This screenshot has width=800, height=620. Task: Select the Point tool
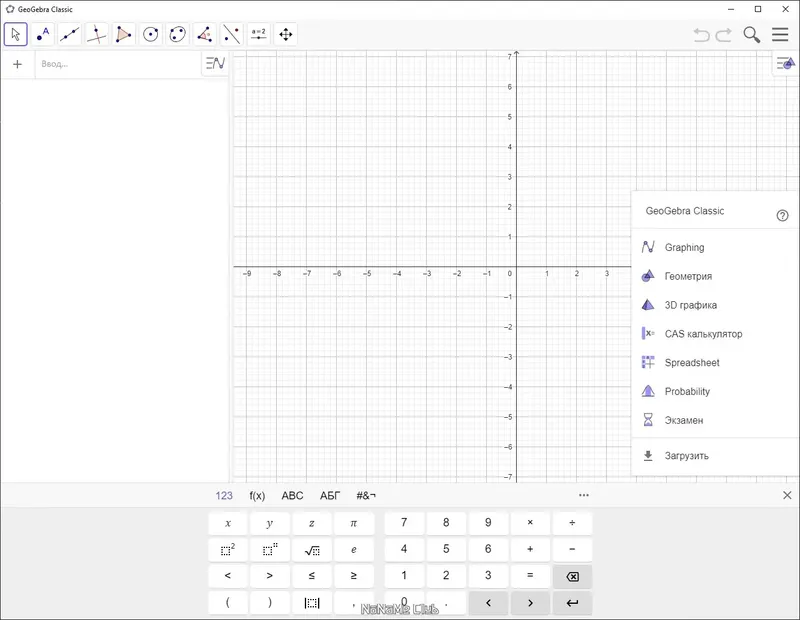click(x=43, y=34)
